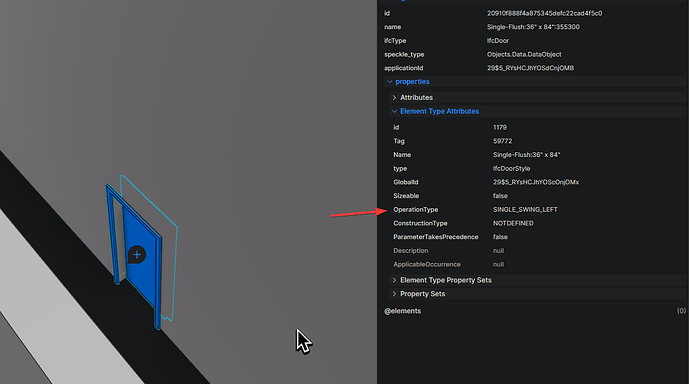The width and height of the screenshot is (689, 384).
Task: Click the ParameterTakesPrecedence label
Action: [435, 237]
